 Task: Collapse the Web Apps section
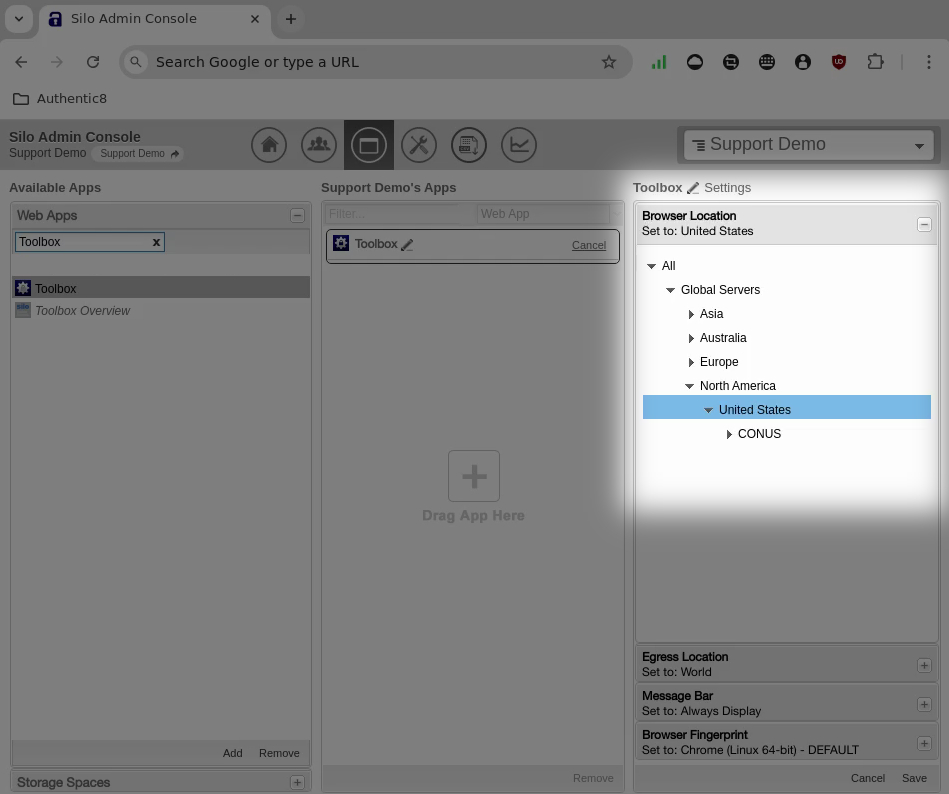[x=297, y=215]
